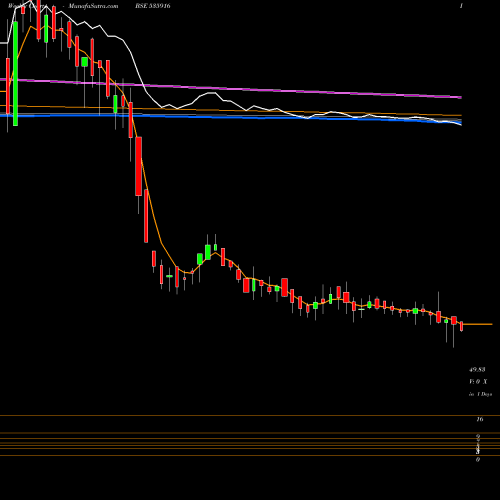This screenshot has height=500, width=500.
Task: Click the 'in 1 Days' label
Action: [x=480, y=394]
